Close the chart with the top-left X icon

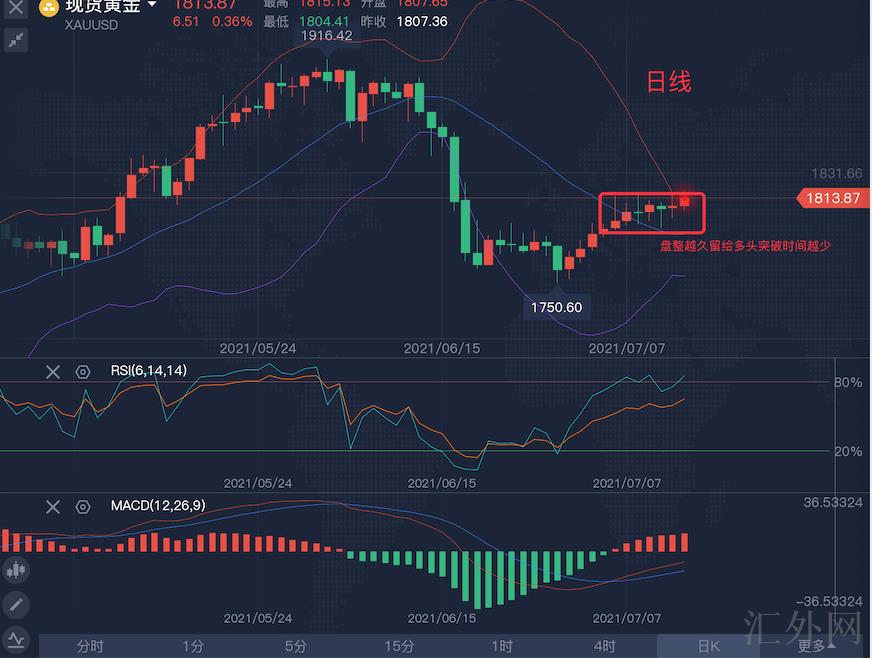pyautogui.click(x=16, y=8)
